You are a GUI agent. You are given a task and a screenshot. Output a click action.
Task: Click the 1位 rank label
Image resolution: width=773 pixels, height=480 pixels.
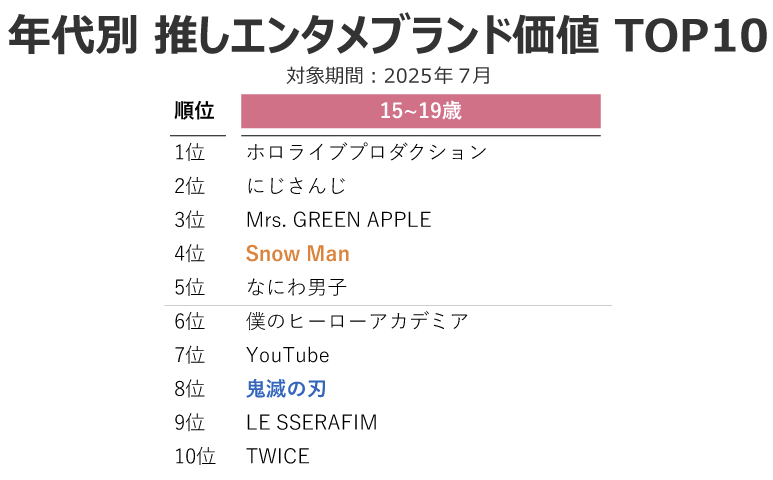tap(189, 152)
